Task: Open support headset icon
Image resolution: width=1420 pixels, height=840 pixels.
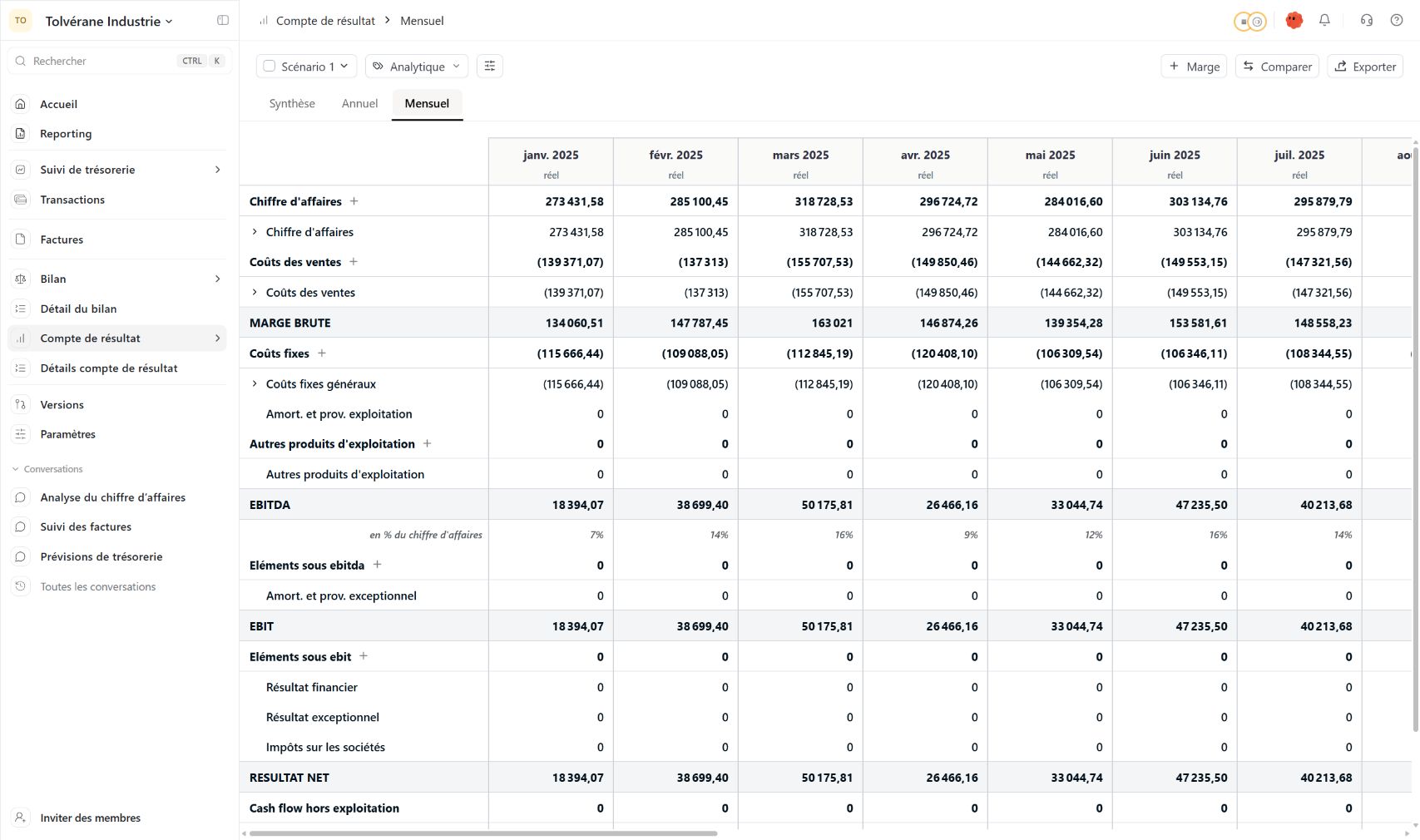Action: point(1366,21)
